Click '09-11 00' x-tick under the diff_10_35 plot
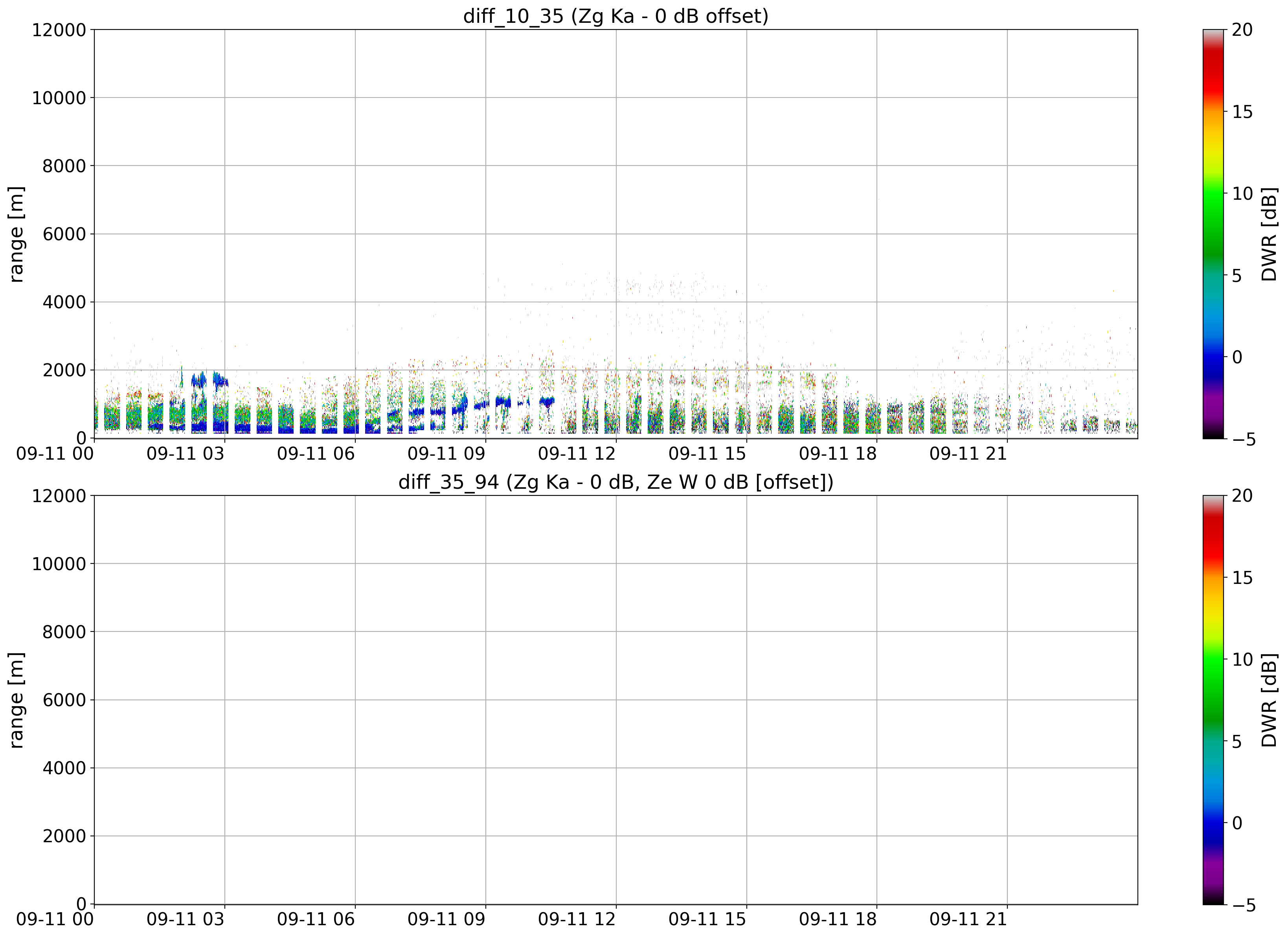This screenshot has width=1288, height=937. click(55, 453)
